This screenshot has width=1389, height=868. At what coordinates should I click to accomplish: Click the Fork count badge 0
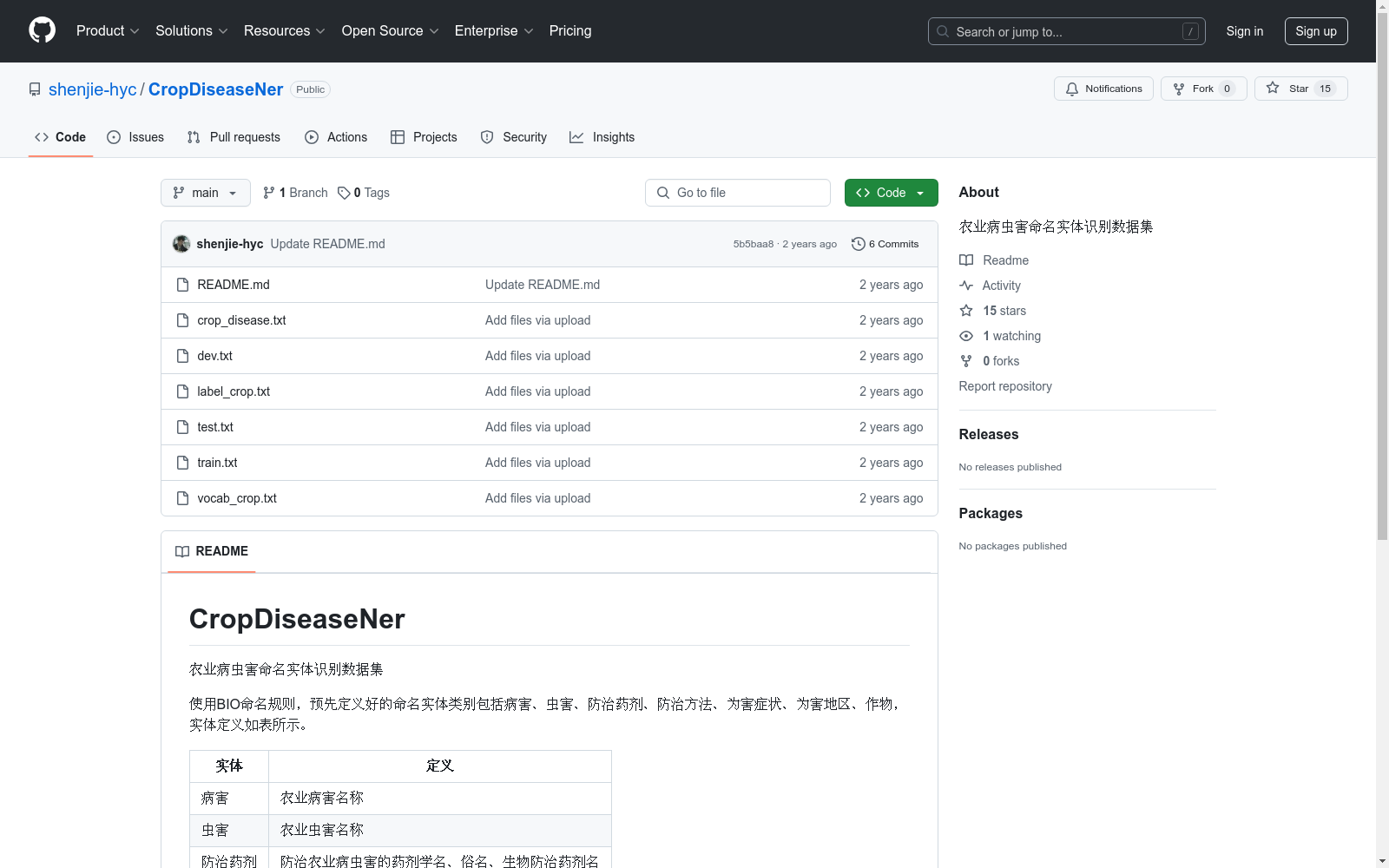pos(1227,89)
